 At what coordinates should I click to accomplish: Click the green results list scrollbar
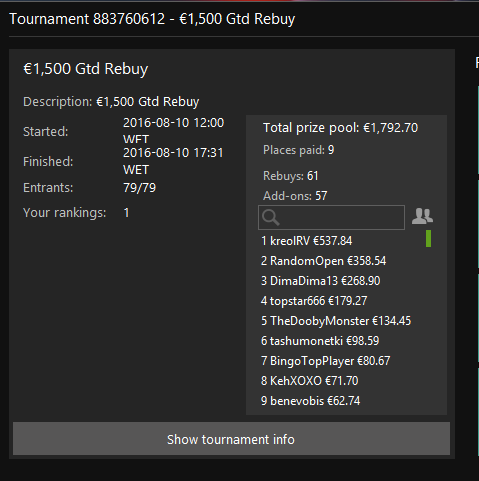[429, 239]
